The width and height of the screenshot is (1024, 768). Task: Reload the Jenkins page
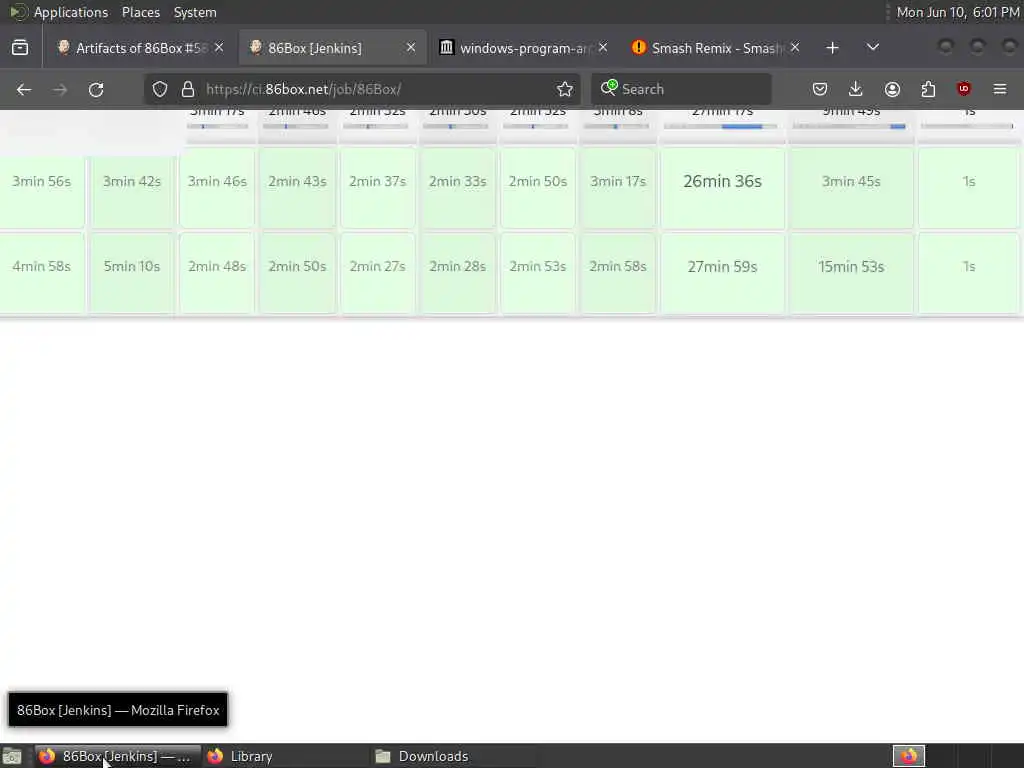tap(96, 89)
